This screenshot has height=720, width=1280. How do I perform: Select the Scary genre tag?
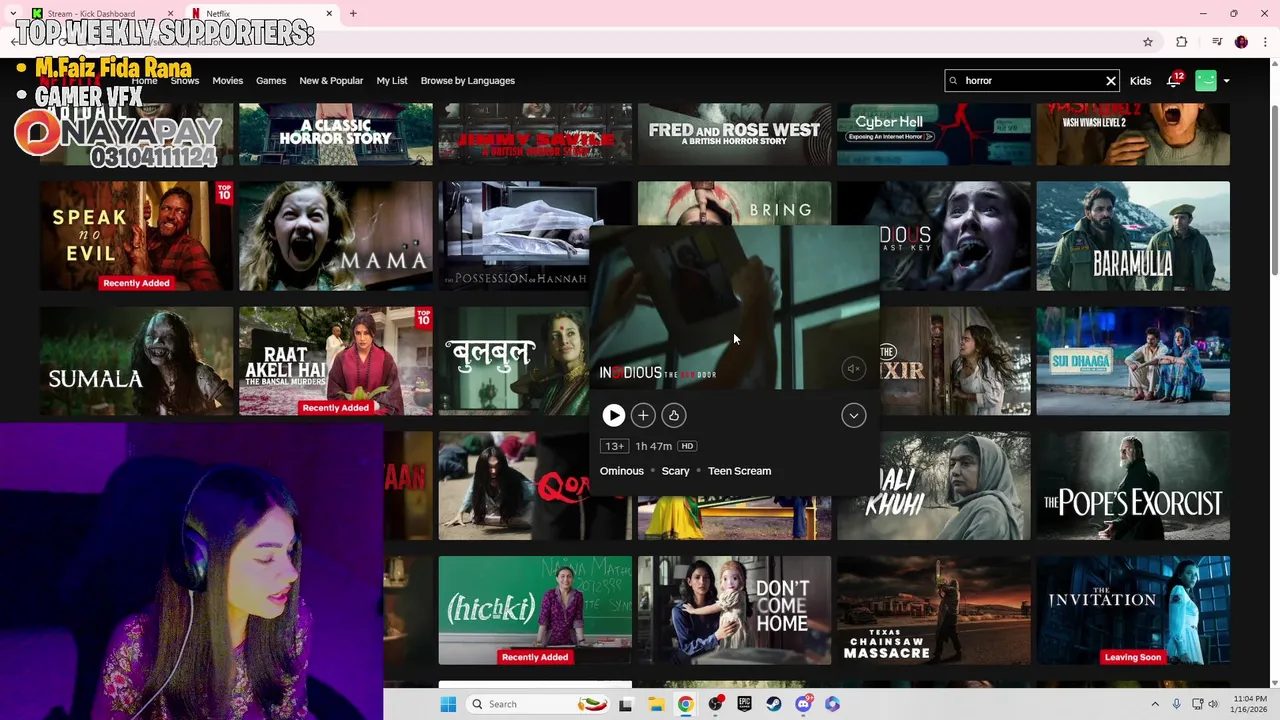pos(675,471)
